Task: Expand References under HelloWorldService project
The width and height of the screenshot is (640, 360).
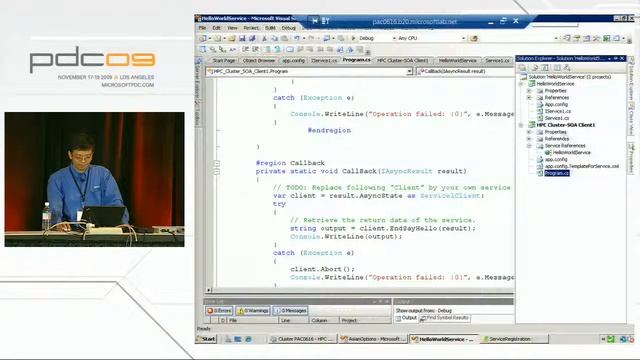Action: (x=529, y=98)
